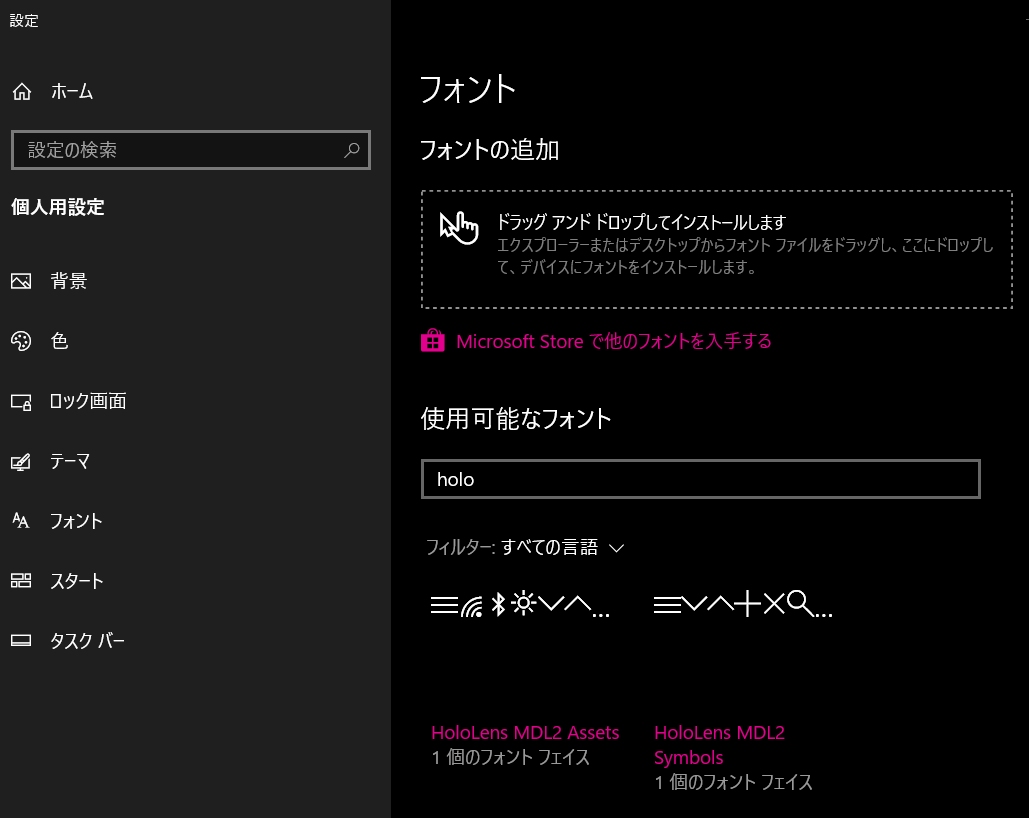
Task: Click the filter chevron arrow
Action: [616, 548]
